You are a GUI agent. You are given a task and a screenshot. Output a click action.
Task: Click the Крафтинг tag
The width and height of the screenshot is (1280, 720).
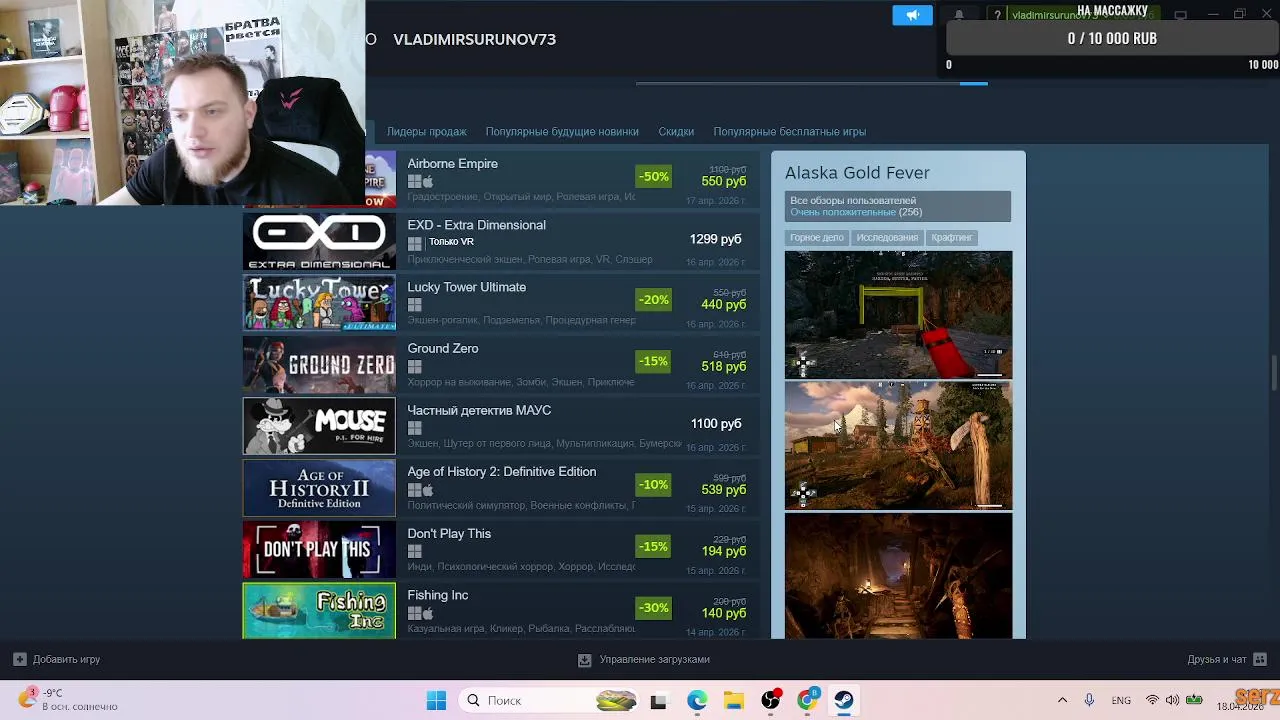(x=952, y=238)
